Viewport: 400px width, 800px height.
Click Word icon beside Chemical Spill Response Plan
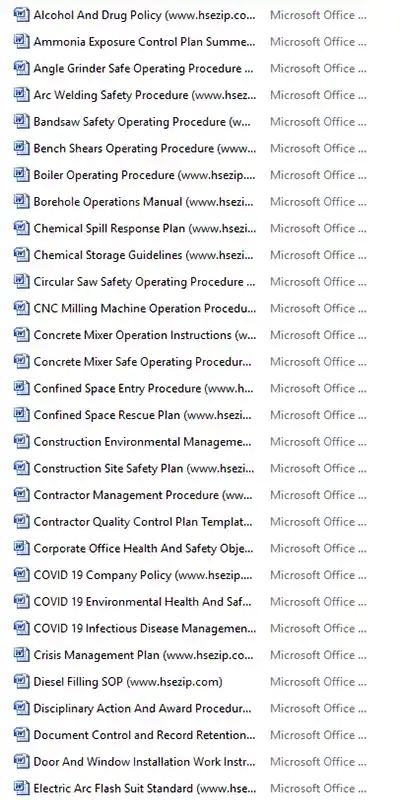(x=21, y=228)
